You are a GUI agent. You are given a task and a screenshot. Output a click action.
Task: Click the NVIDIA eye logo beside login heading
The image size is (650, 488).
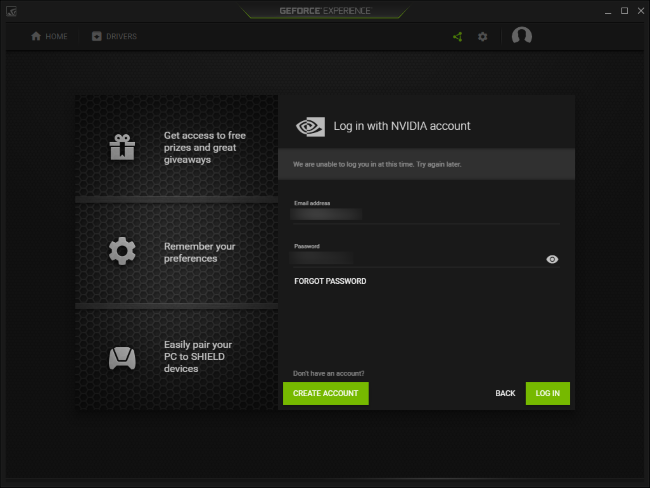click(310, 126)
